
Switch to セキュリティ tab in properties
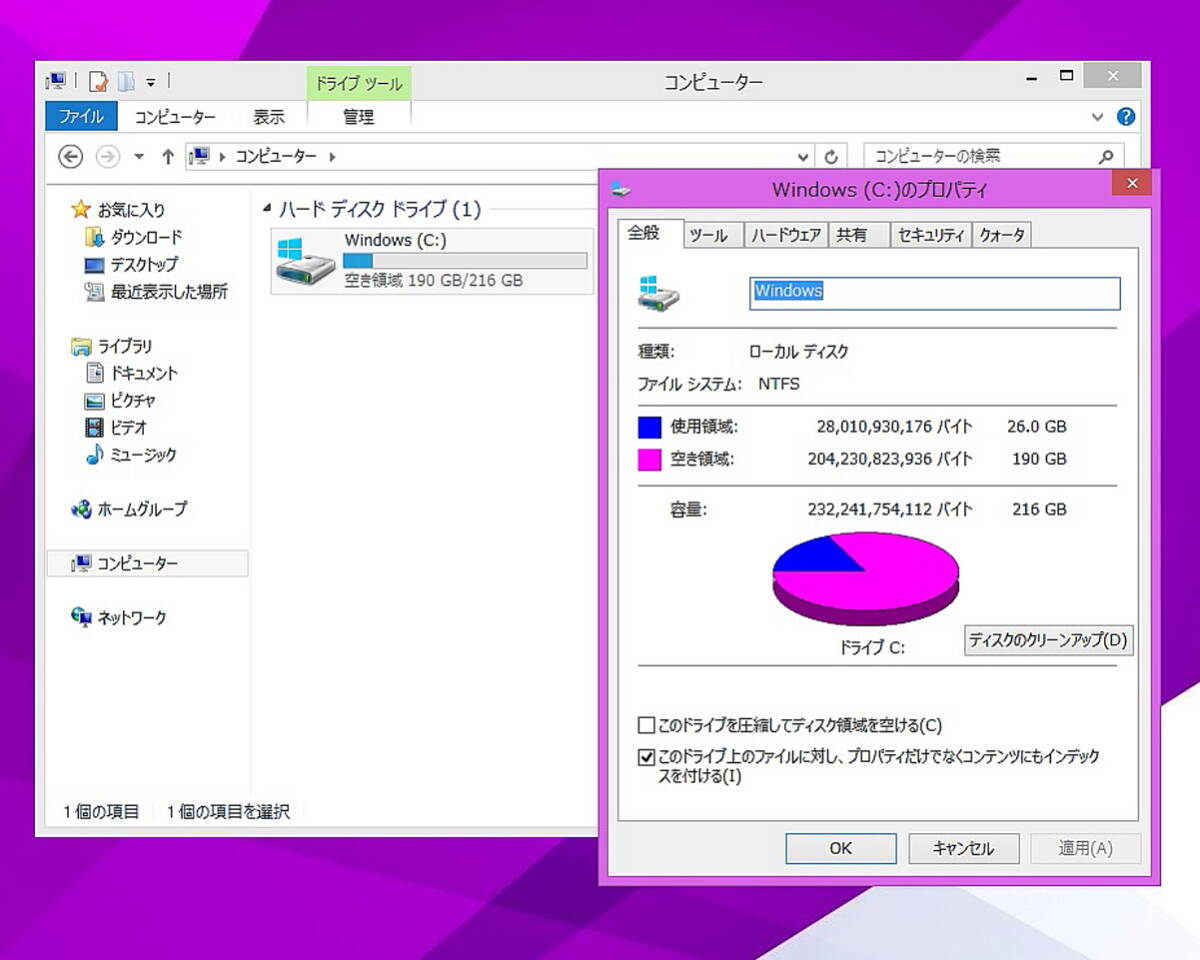930,235
